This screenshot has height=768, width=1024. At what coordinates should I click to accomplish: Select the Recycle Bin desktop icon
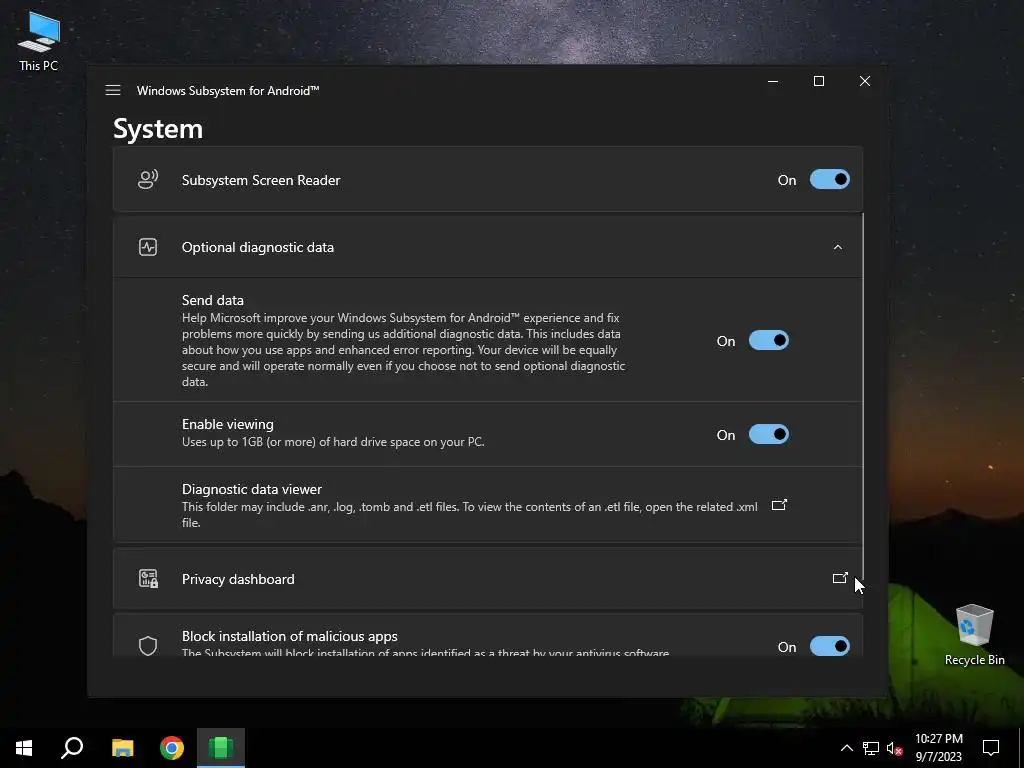(974, 634)
